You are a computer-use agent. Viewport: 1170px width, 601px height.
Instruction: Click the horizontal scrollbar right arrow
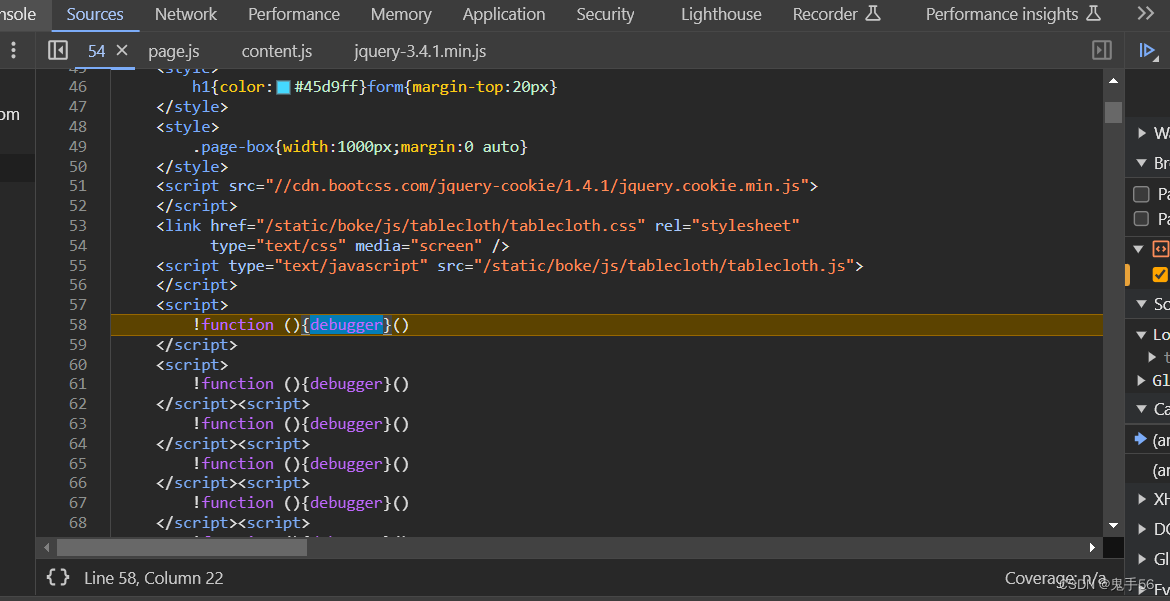coord(1092,547)
